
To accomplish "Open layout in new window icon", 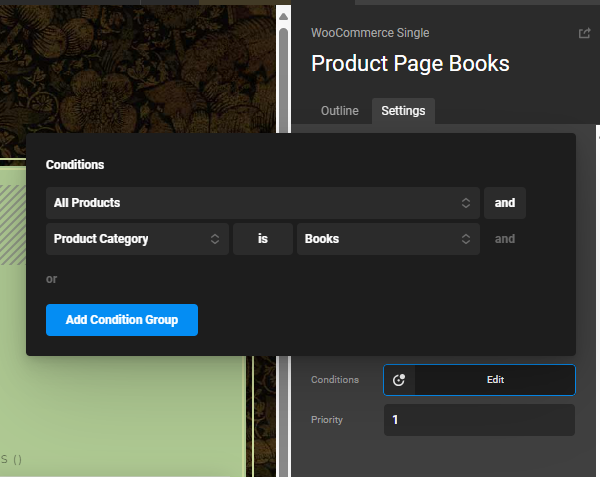I will (x=584, y=33).
